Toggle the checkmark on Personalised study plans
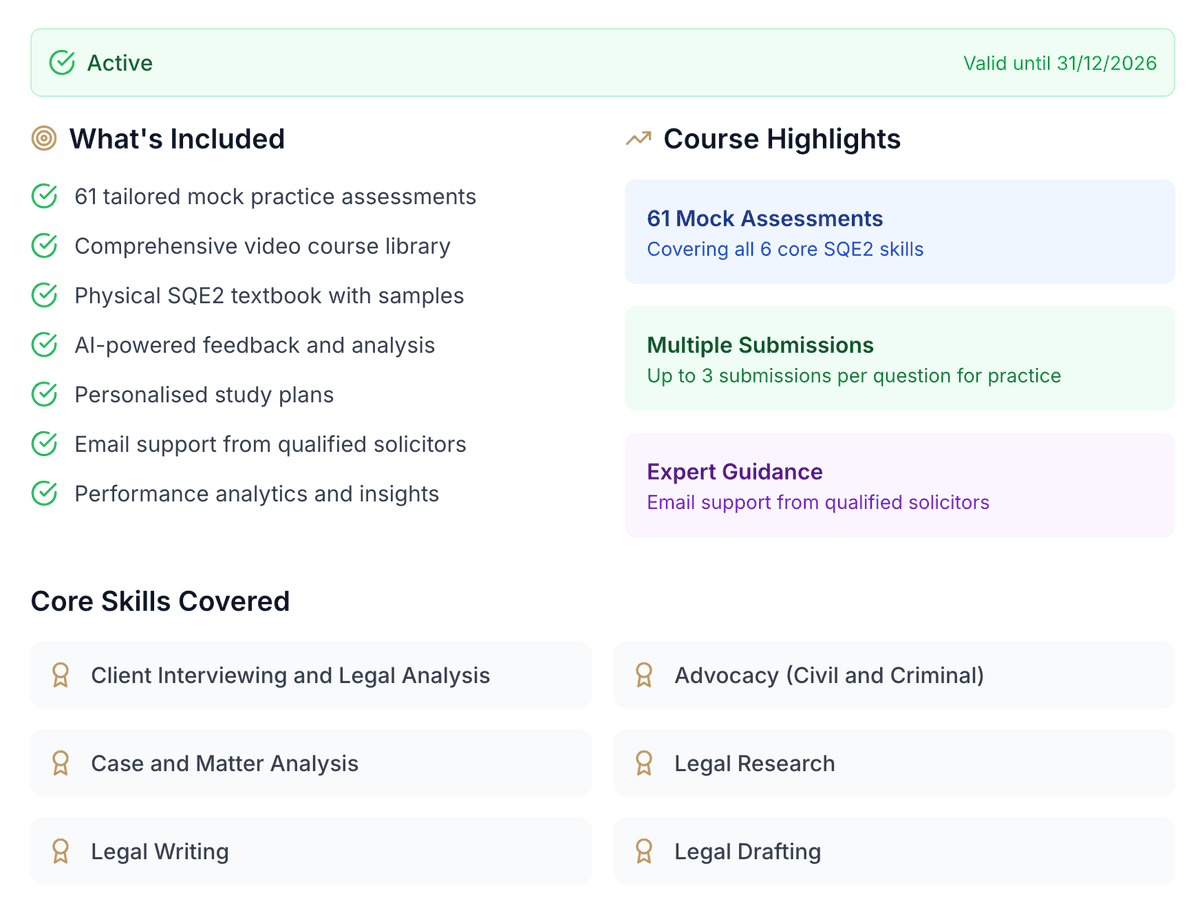Screen dimensions: 1200x923 point(44,394)
